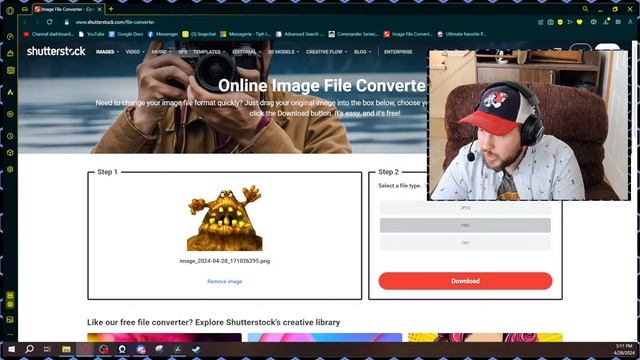Reload the current page
Image resolution: width=640 pixels, height=360 pixels.
pos(50,22)
